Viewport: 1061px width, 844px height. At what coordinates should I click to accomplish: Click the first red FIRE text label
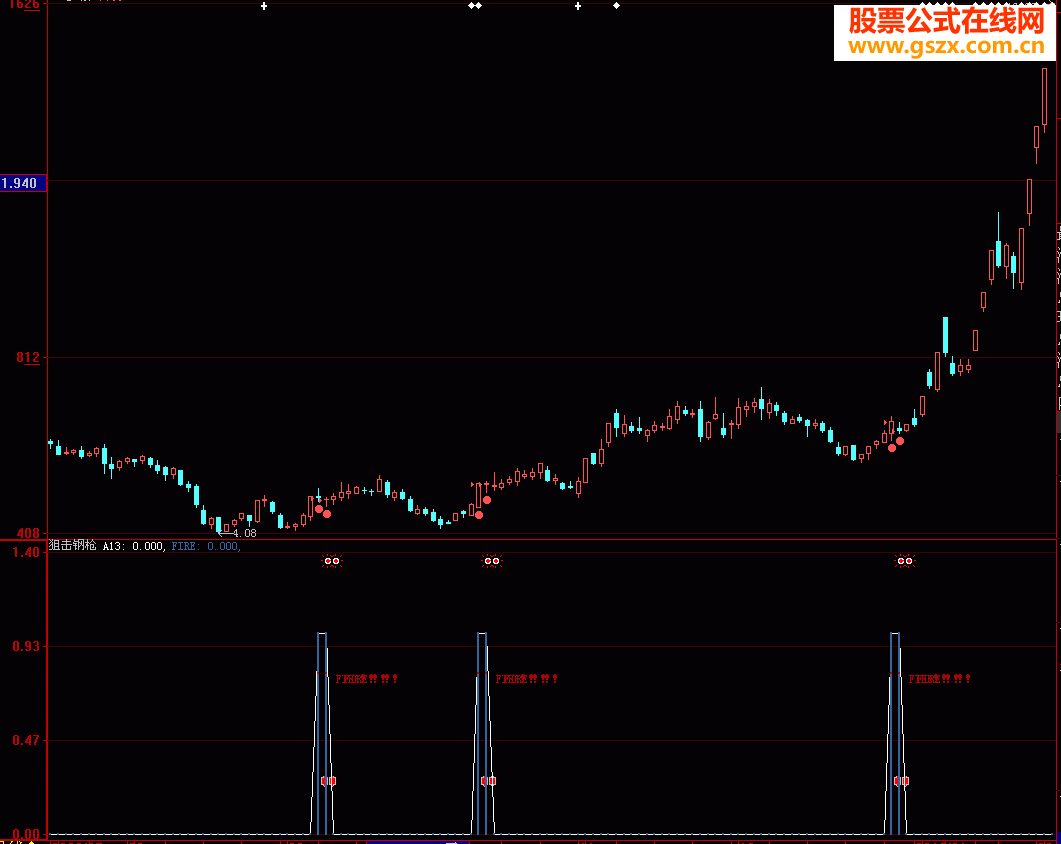[366, 679]
